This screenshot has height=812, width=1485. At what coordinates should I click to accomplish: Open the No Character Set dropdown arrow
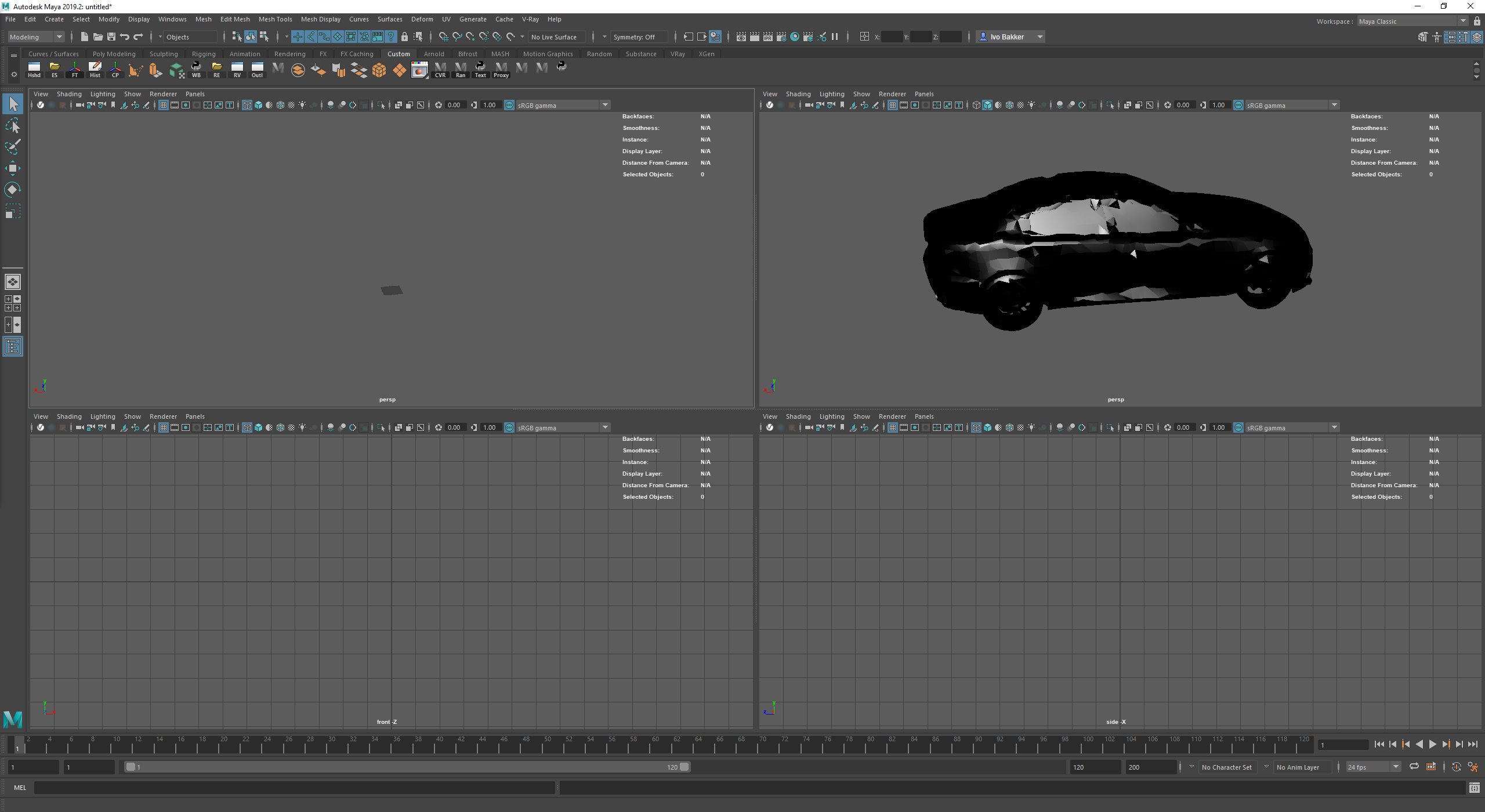(x=1191, y=767)
